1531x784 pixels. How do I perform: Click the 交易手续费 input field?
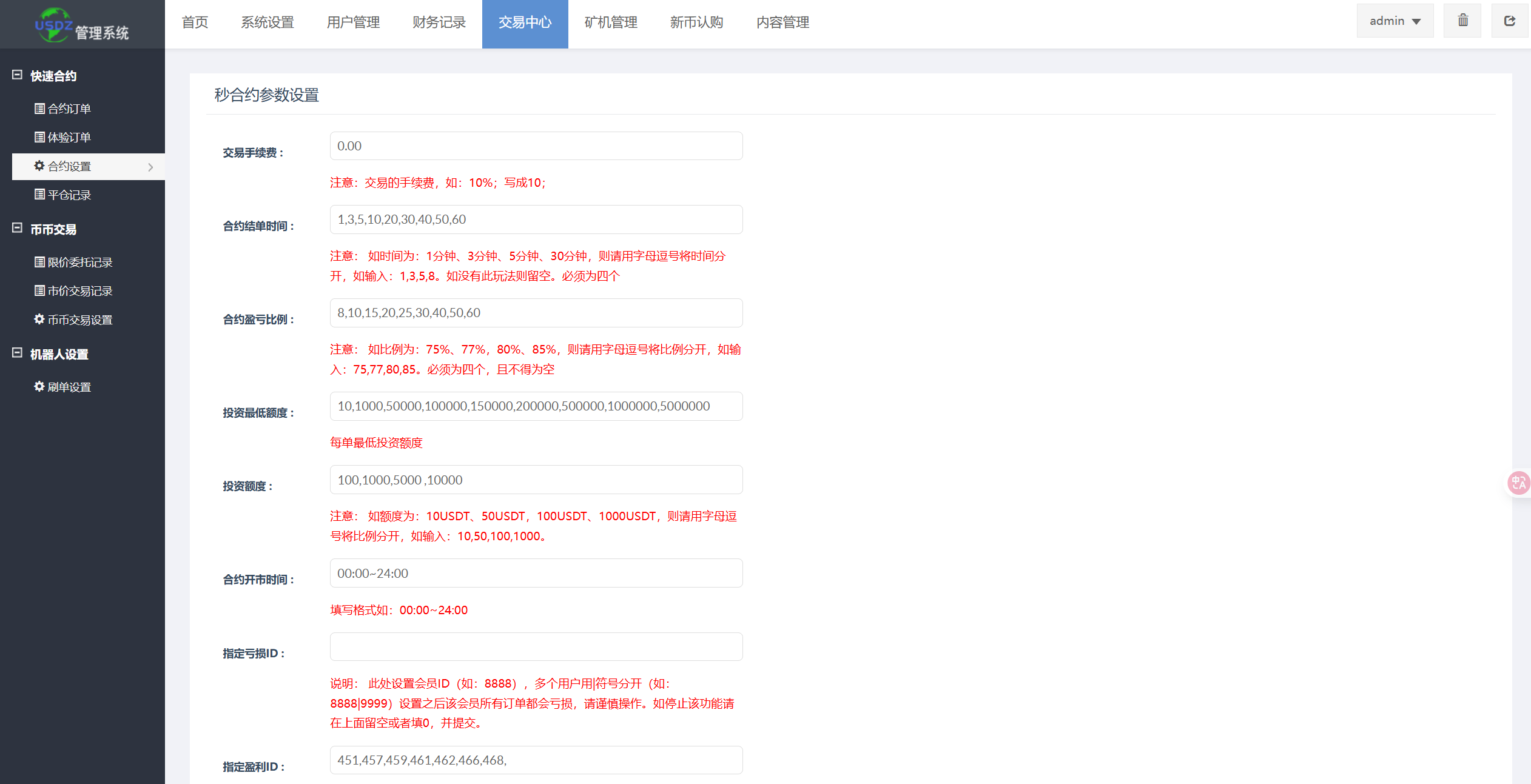[x=536, y=146]
